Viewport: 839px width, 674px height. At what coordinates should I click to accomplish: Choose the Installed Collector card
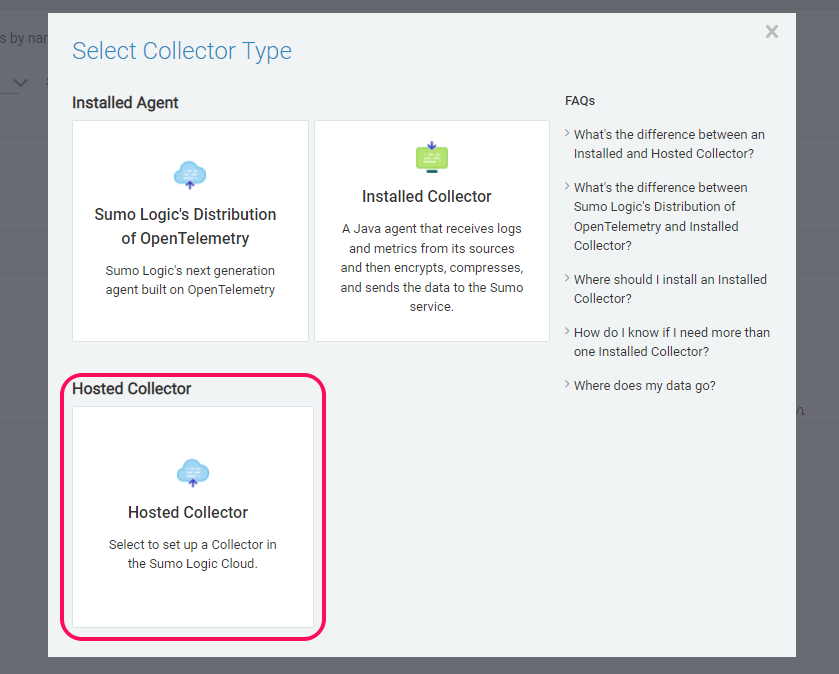click(x=432, y=231)
